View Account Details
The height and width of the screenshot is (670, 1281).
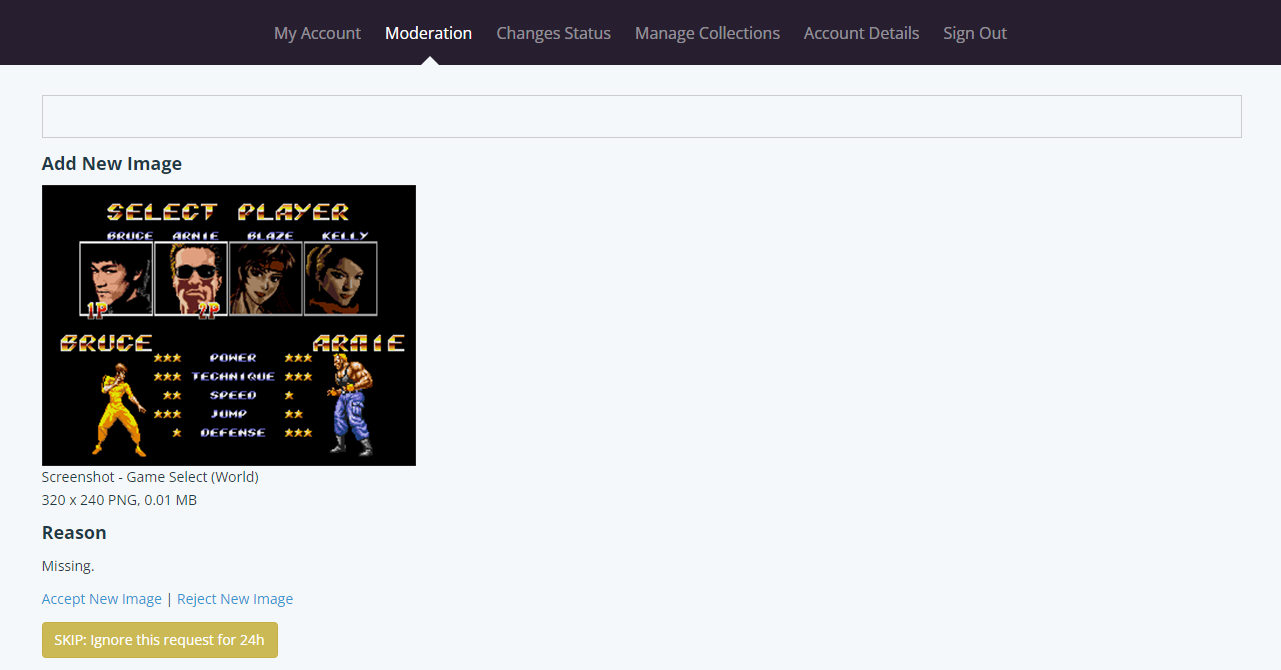(861, 33)
